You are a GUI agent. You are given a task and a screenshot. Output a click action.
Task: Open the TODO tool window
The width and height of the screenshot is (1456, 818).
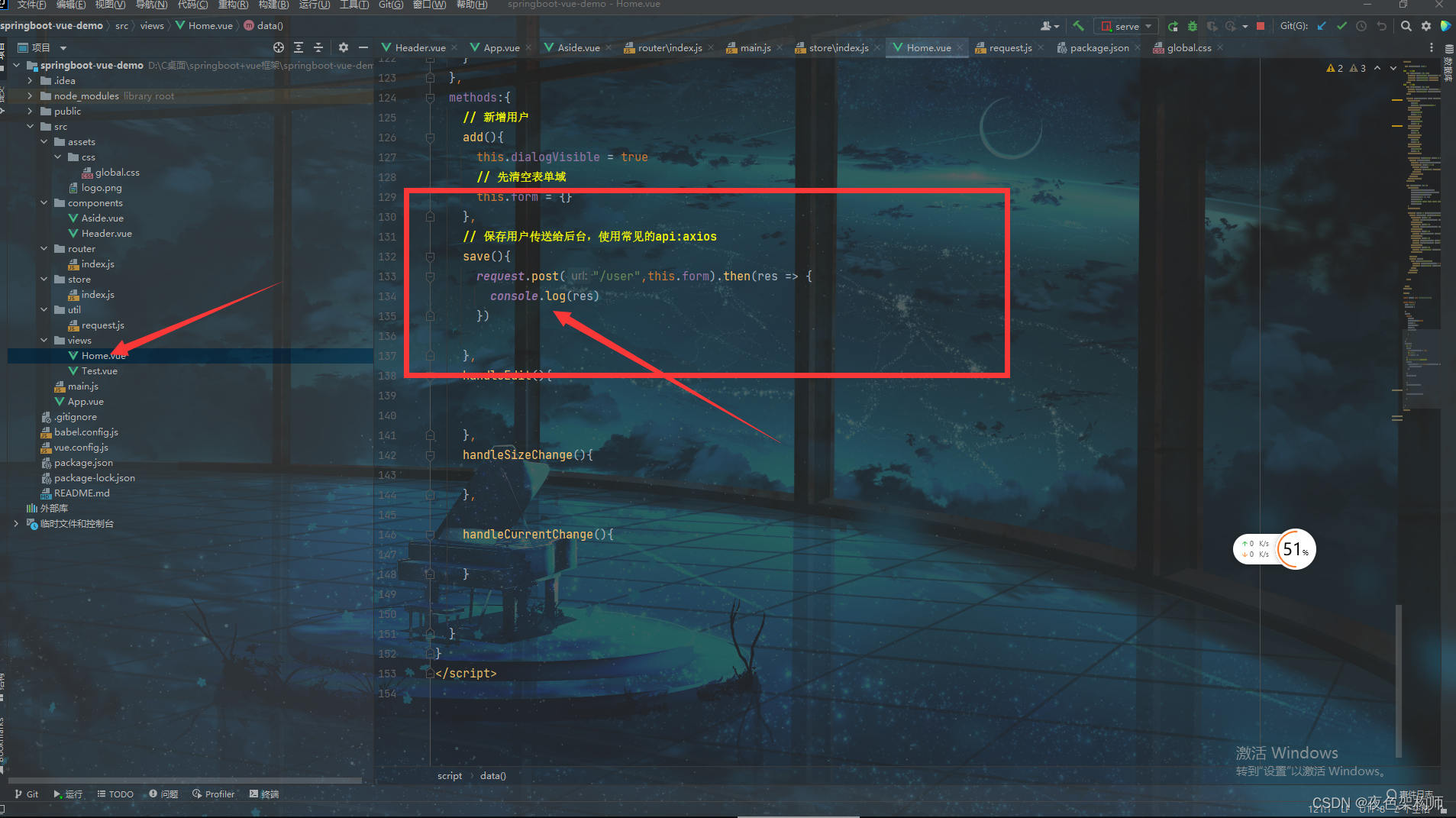pos(115,794)
